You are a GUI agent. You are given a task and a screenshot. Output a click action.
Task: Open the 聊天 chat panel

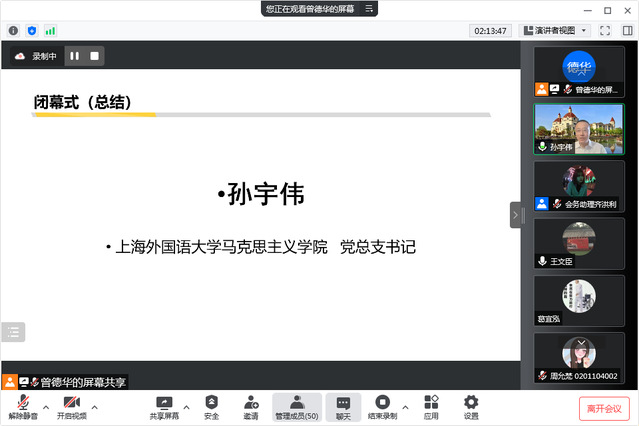pyautogui.click(x=343, y=404)
